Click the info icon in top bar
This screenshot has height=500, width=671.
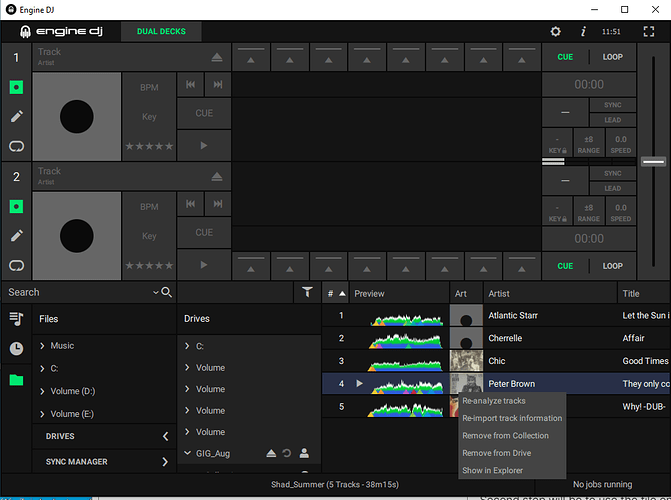(x=583, y=31)
